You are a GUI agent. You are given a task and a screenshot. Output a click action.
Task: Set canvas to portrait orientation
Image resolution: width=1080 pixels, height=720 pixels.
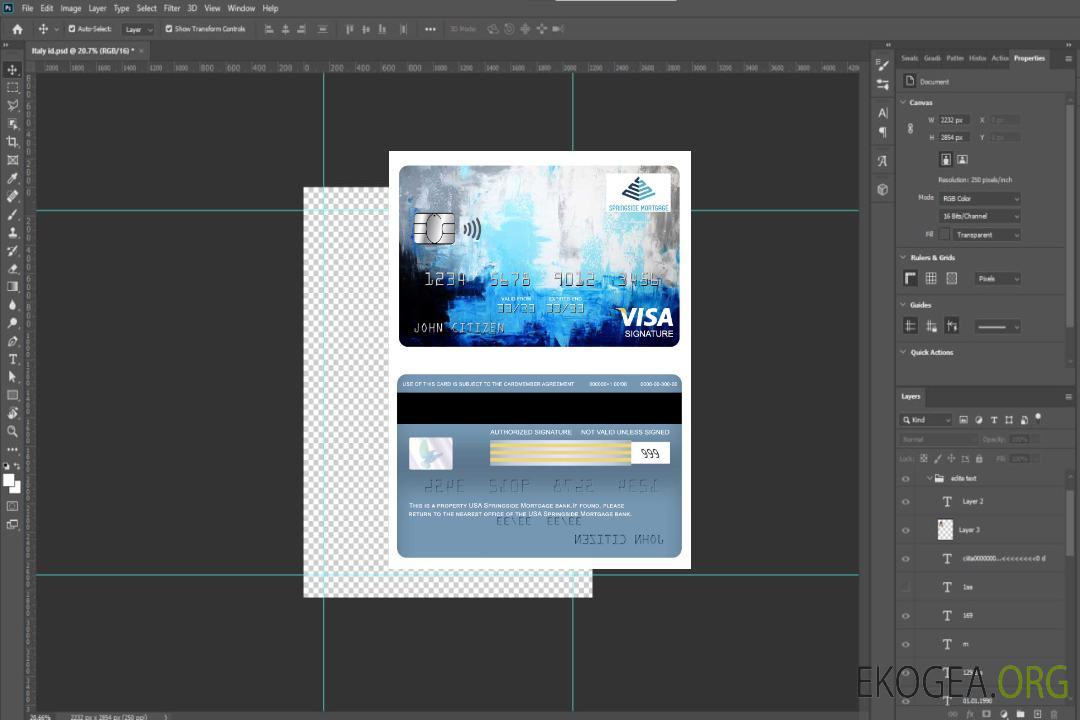[x=946, y=160]
